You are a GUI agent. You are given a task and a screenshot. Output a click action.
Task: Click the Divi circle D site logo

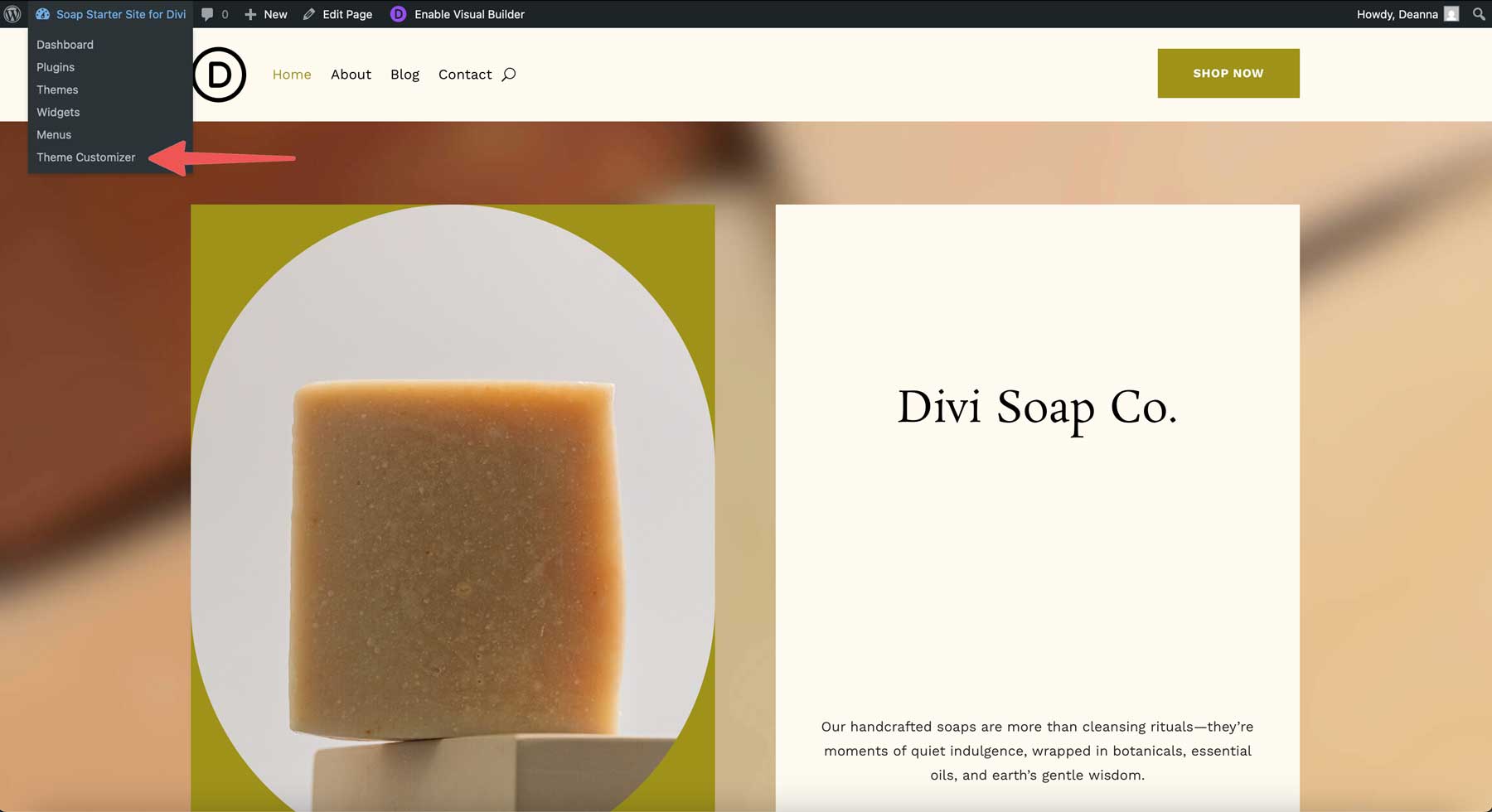[219, 75]
